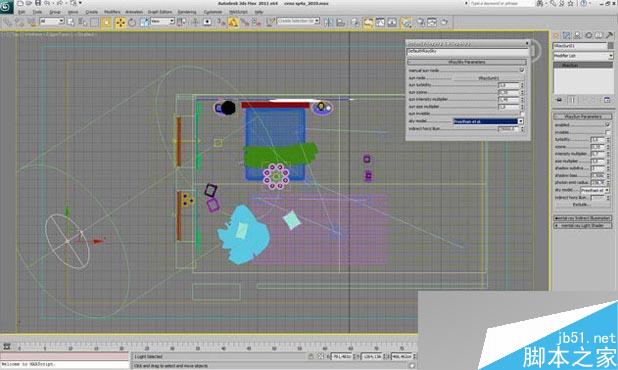
Task: Click the sun node VRaySun01 button
Action: (x=489, y=78)
